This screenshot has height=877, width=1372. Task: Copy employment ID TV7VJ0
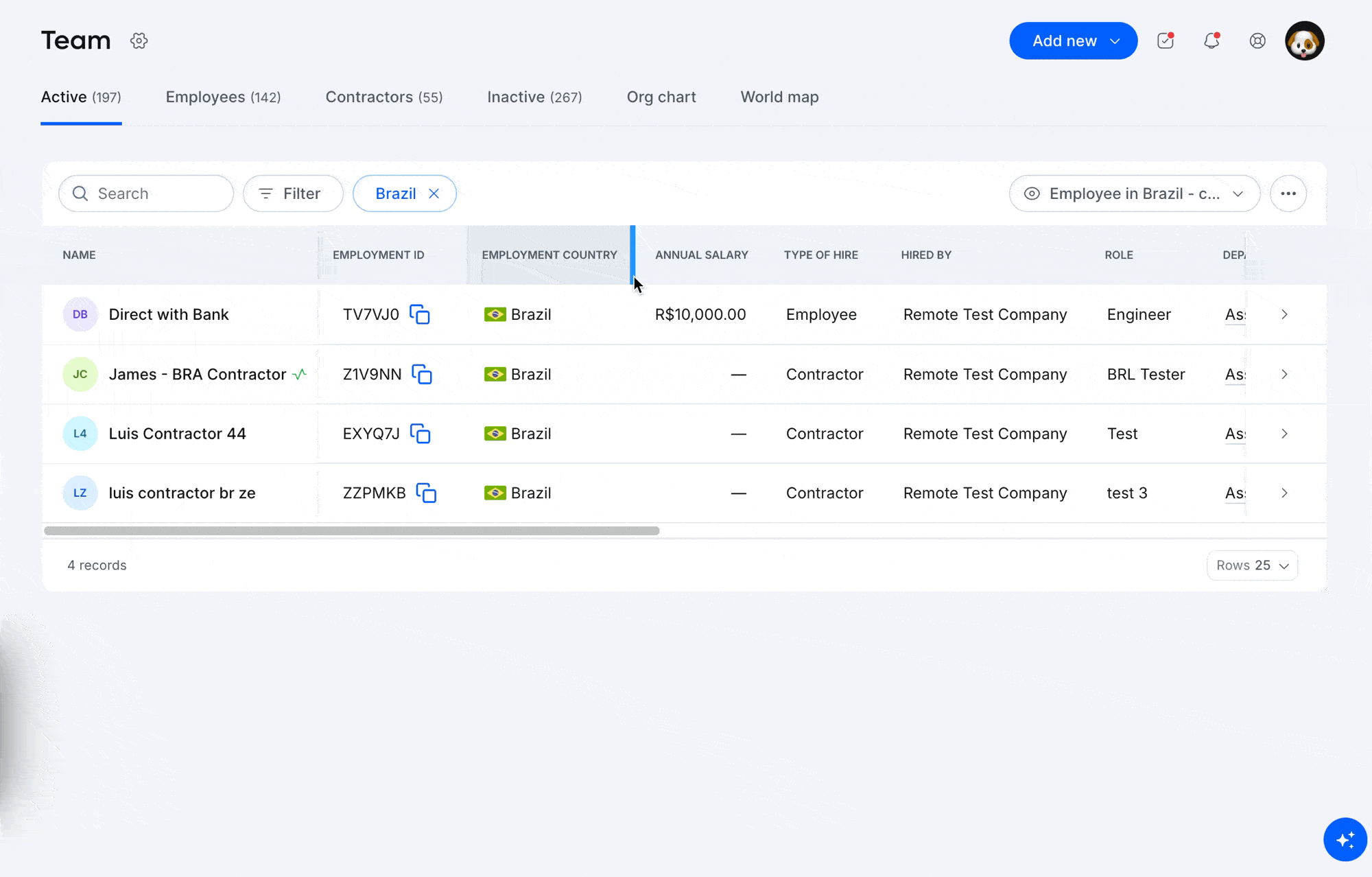[421, 315]
